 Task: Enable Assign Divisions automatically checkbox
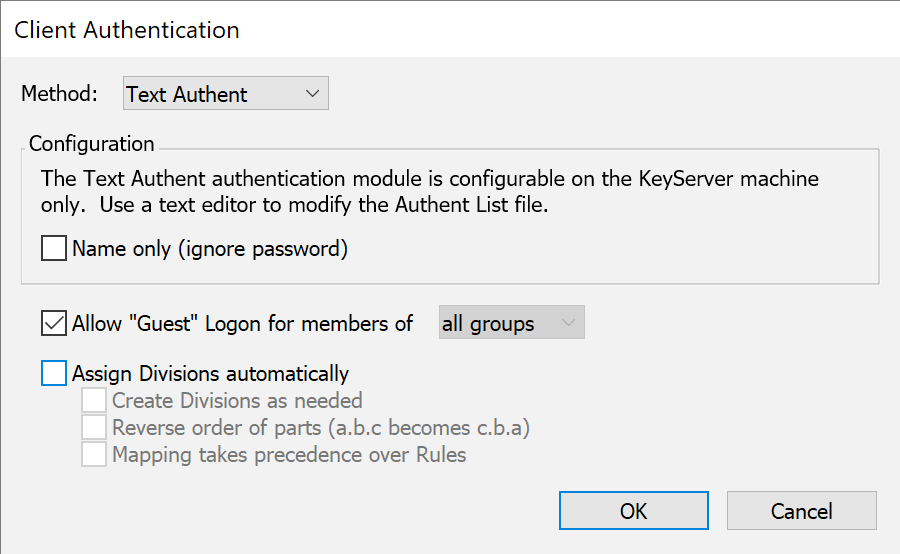pyautogui.click(x=54, y=374)
